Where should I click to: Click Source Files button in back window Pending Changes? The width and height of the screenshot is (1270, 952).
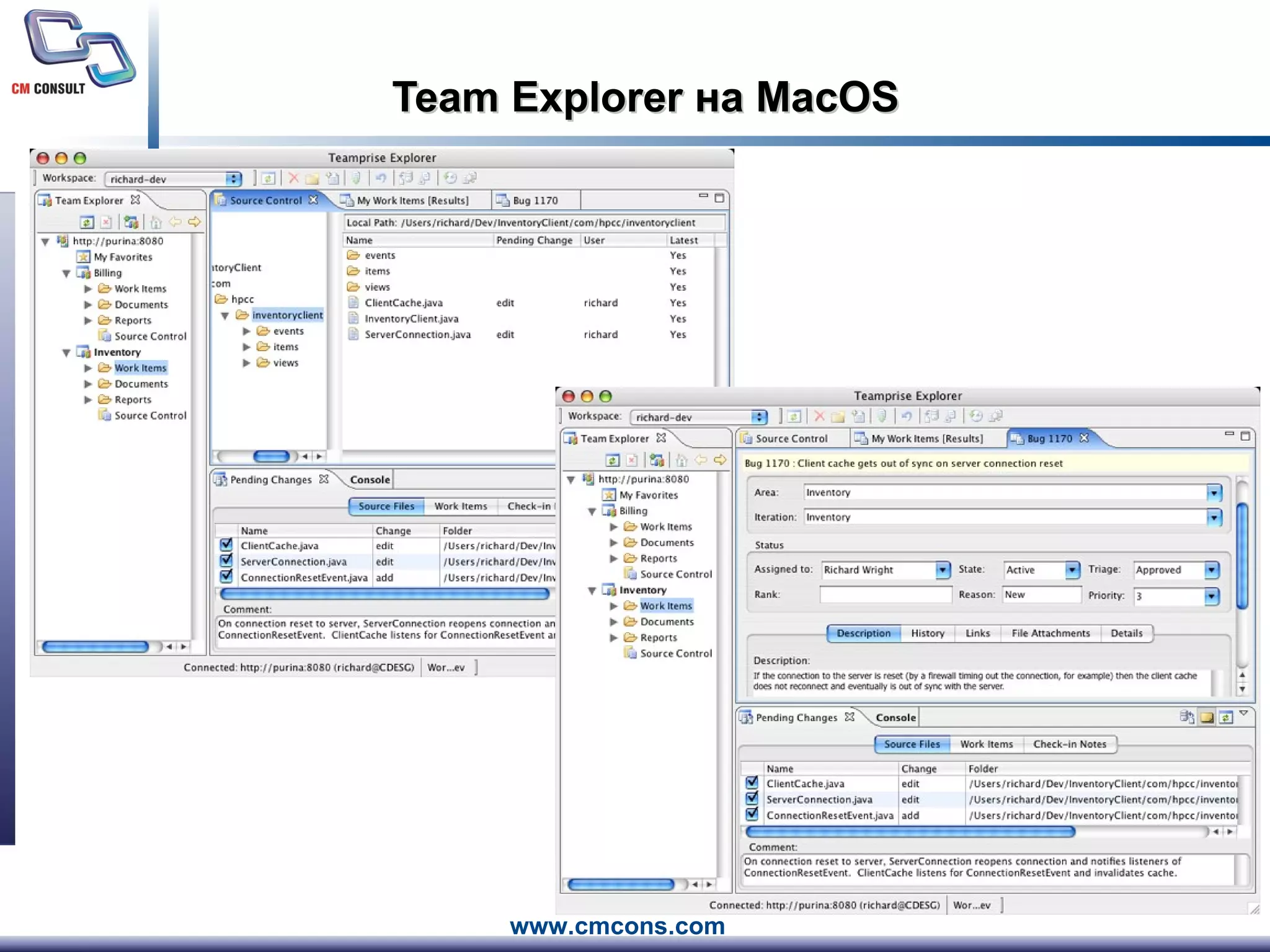point(386,506)
